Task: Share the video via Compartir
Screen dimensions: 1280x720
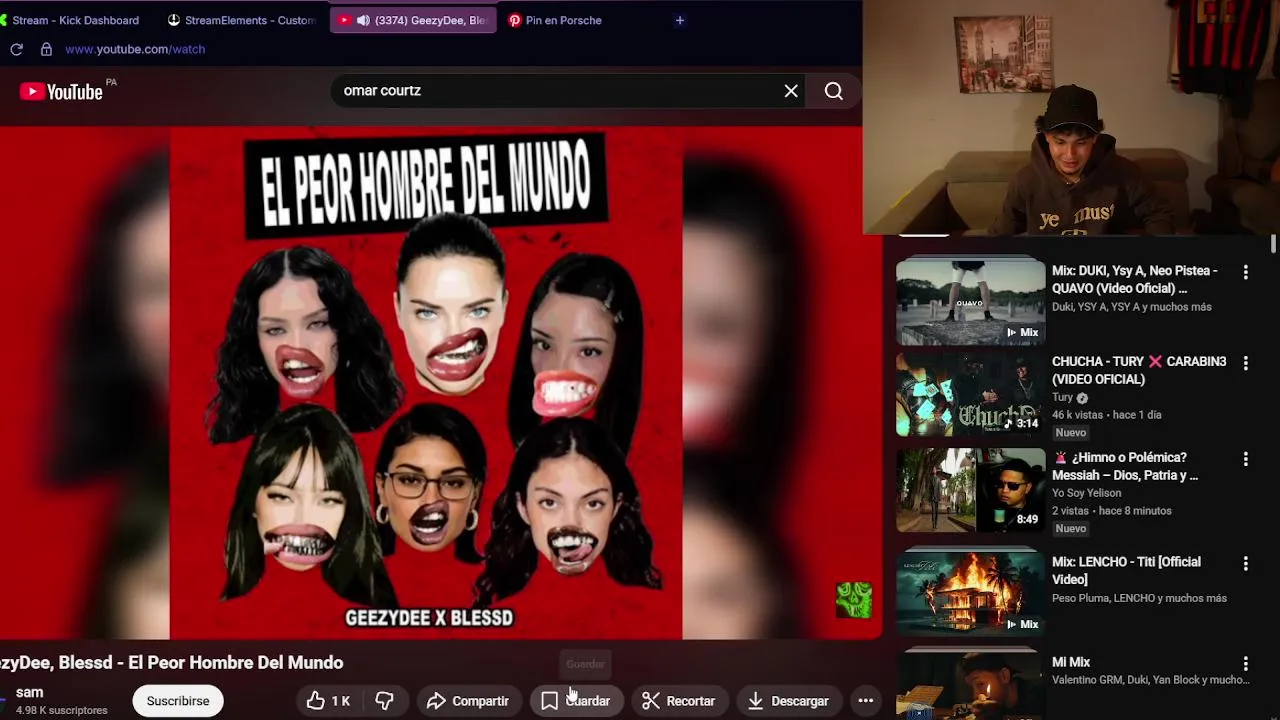Action: [467, 701]
